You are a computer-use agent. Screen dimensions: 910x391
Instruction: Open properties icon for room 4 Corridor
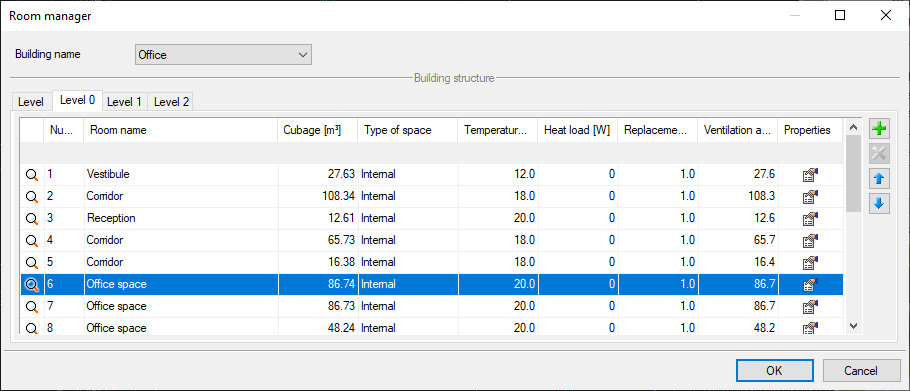point(810,241)
